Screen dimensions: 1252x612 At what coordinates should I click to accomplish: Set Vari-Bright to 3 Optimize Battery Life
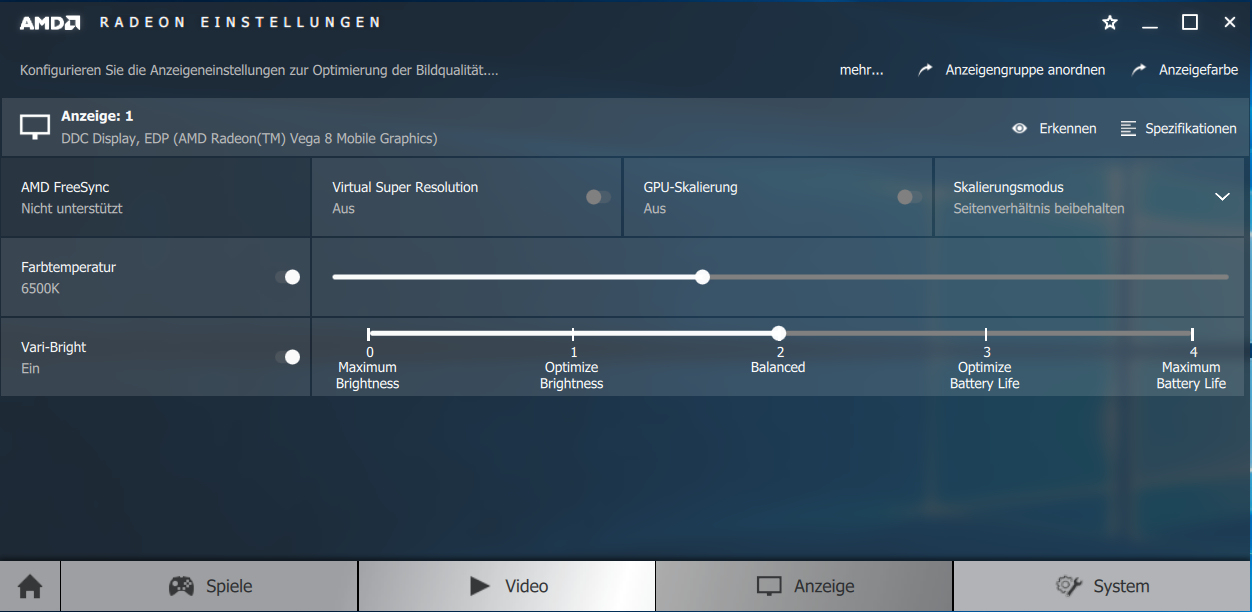pyautogui.click(x=986, y=334)
